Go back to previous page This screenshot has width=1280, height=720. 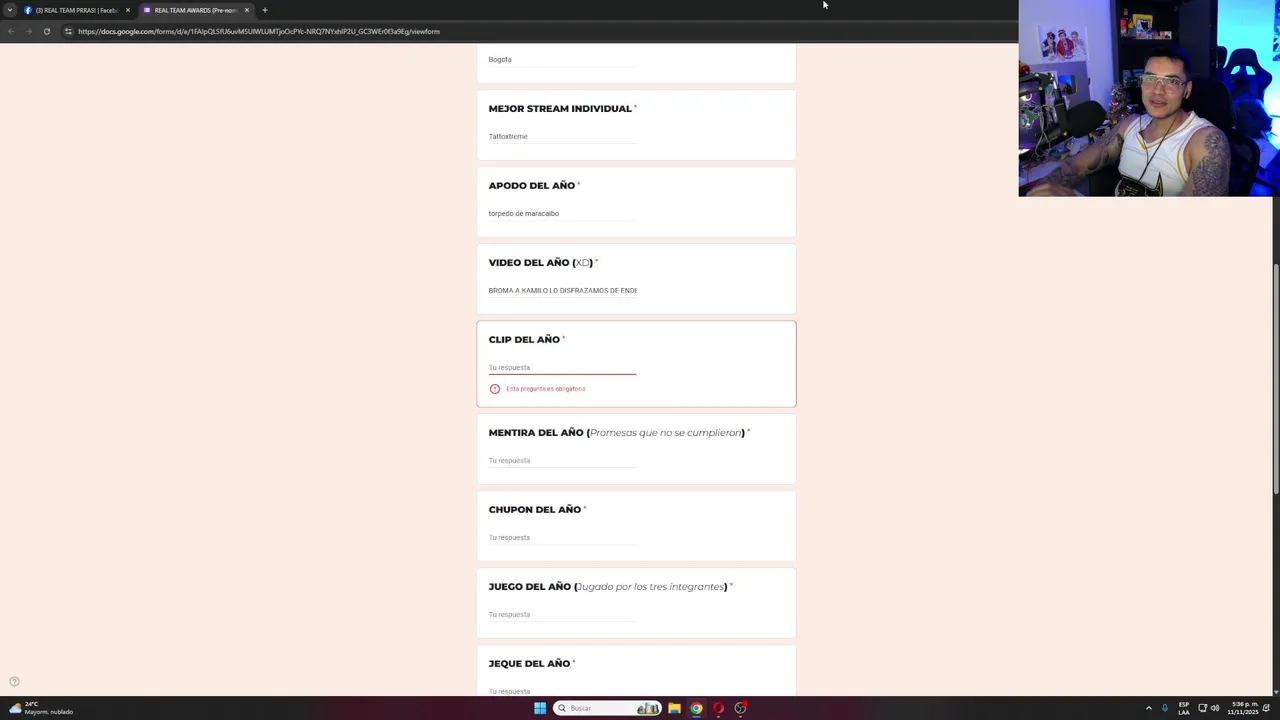[10, 31]
